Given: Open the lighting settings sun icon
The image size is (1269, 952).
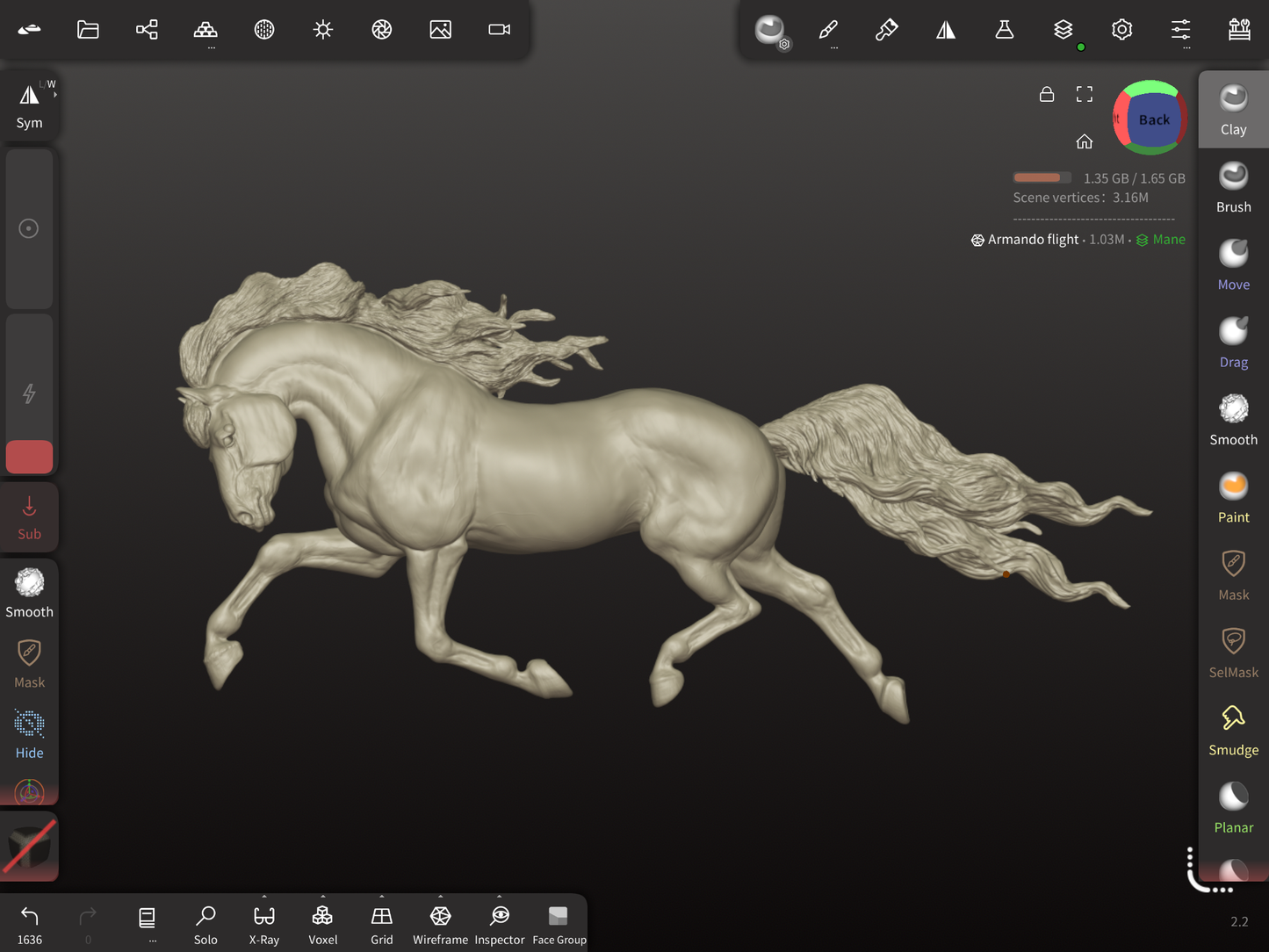Looking at the screenshot, I should click(x=323, y=30).
